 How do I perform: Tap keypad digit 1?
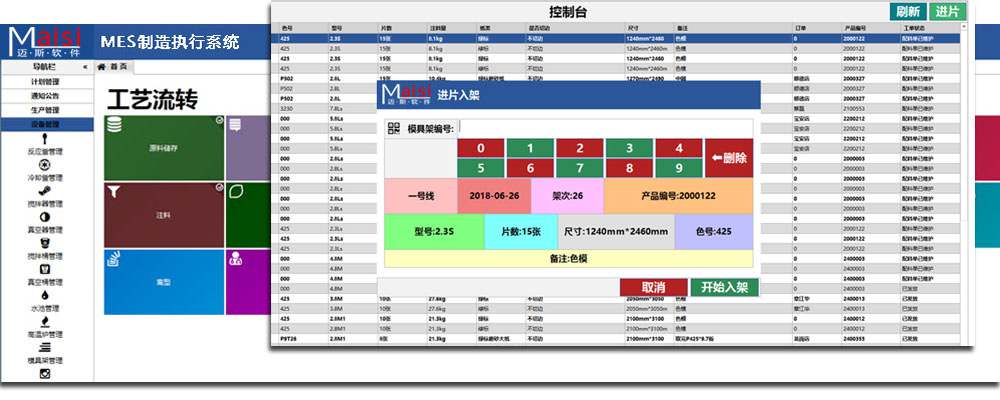[x=531, y=148]
